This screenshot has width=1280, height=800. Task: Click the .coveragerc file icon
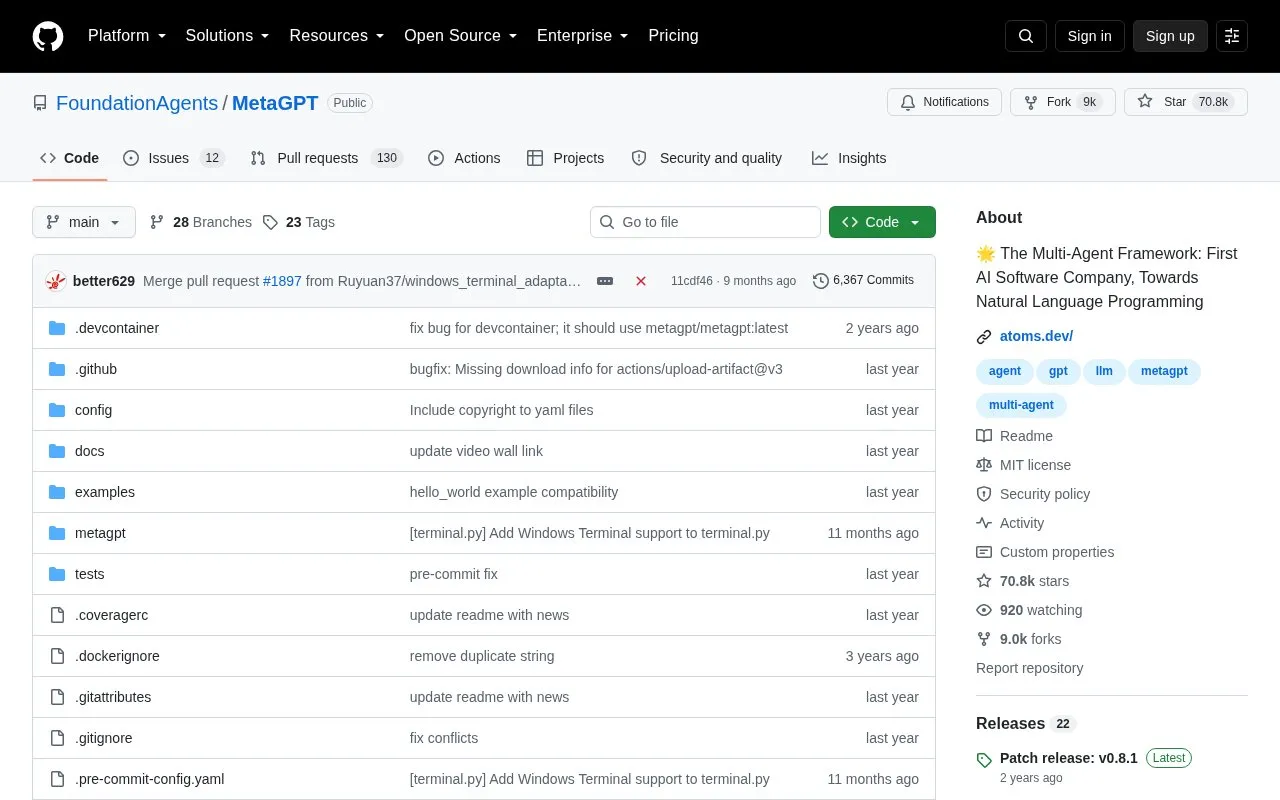pos(57,615)
